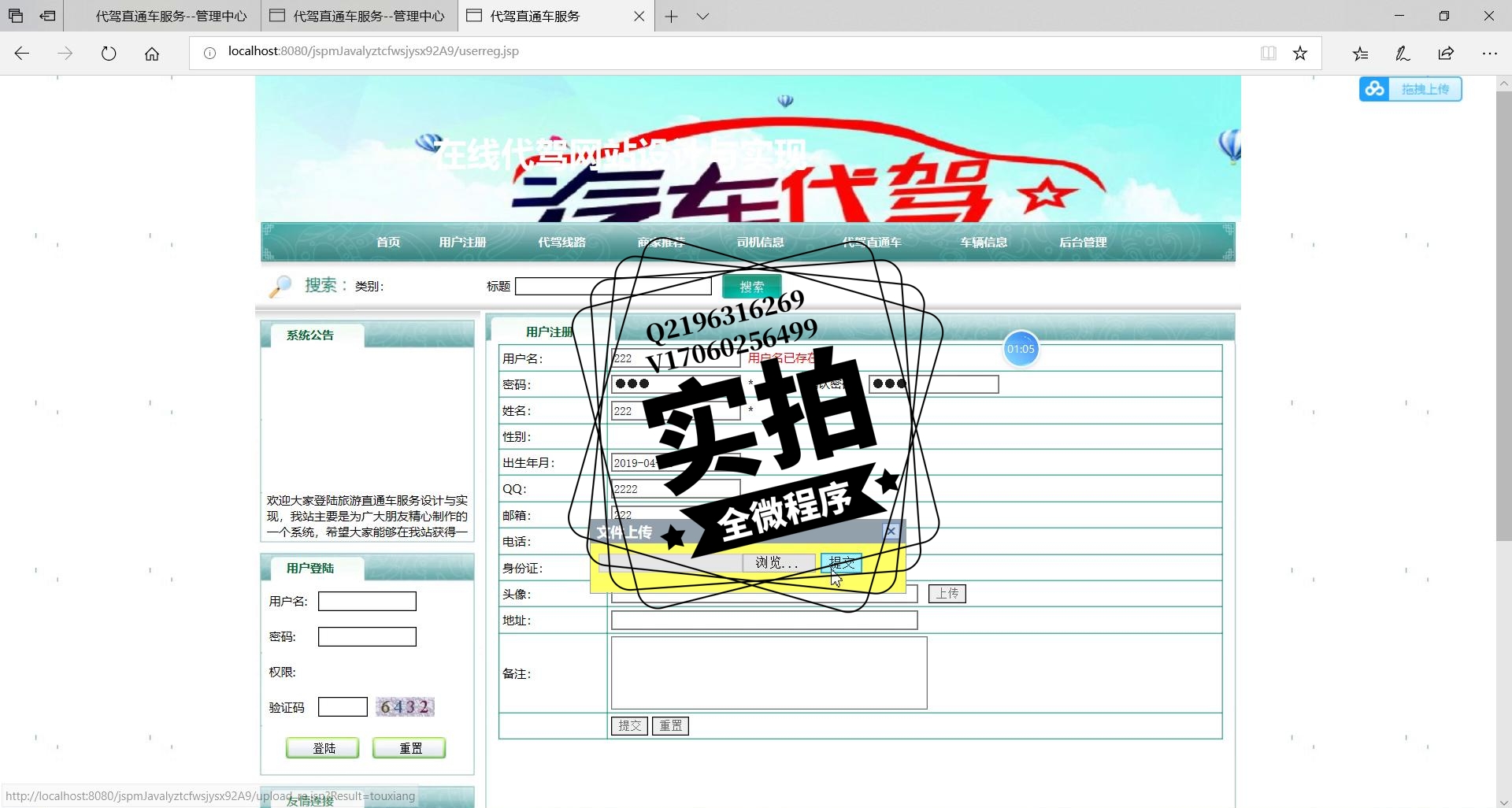Refresh the current page
Image resolution: width=1512 pixels, height=808 pixels.
pyautogui.click(x=109, y=54)
